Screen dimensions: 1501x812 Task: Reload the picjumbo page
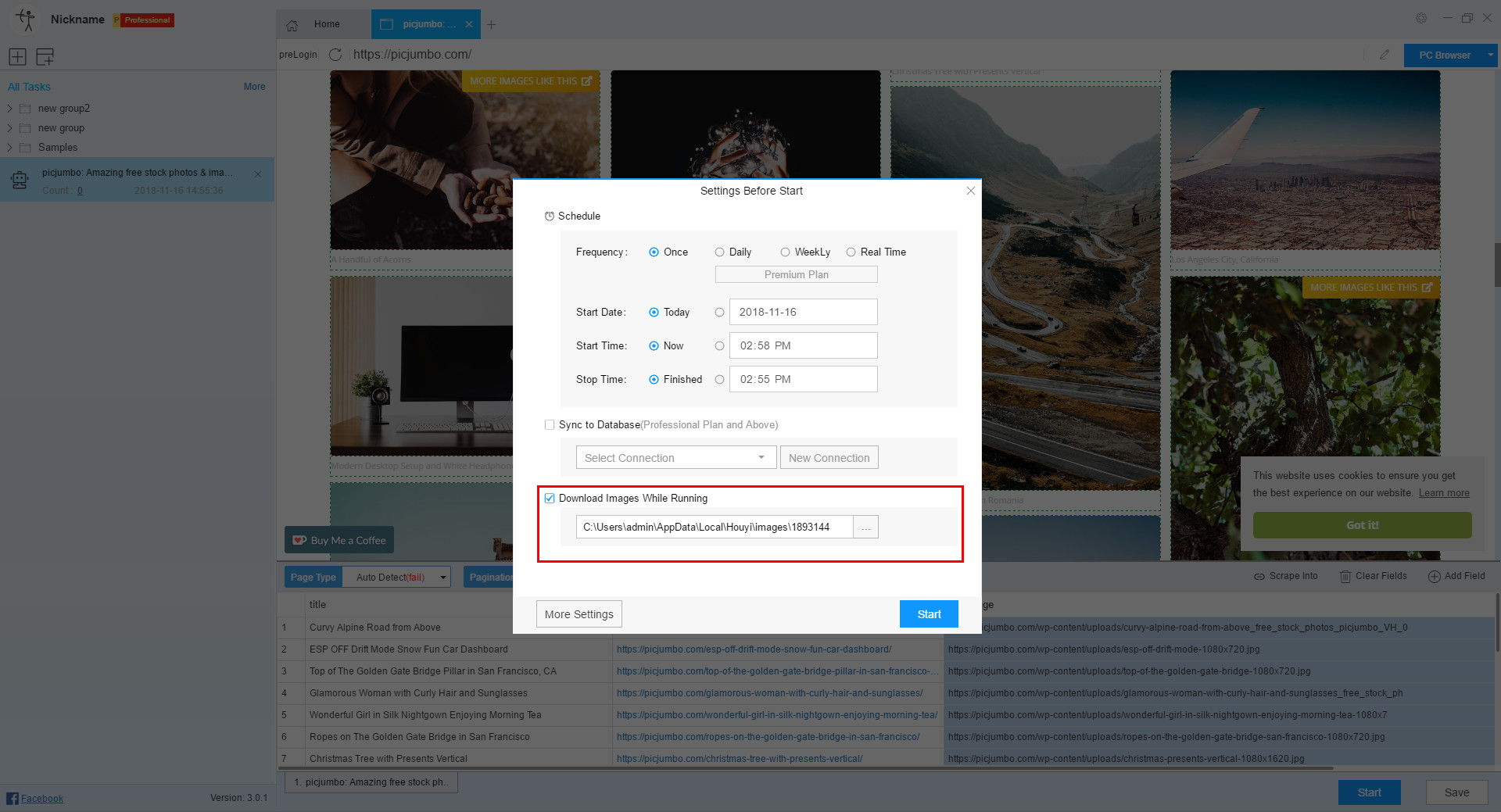(x=335, y=55)
